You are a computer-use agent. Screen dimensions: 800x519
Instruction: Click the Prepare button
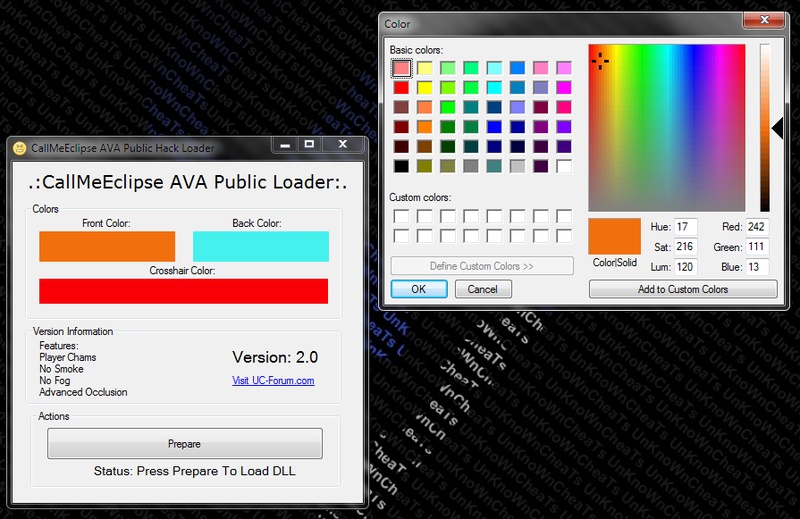click(x=185, y=443)
